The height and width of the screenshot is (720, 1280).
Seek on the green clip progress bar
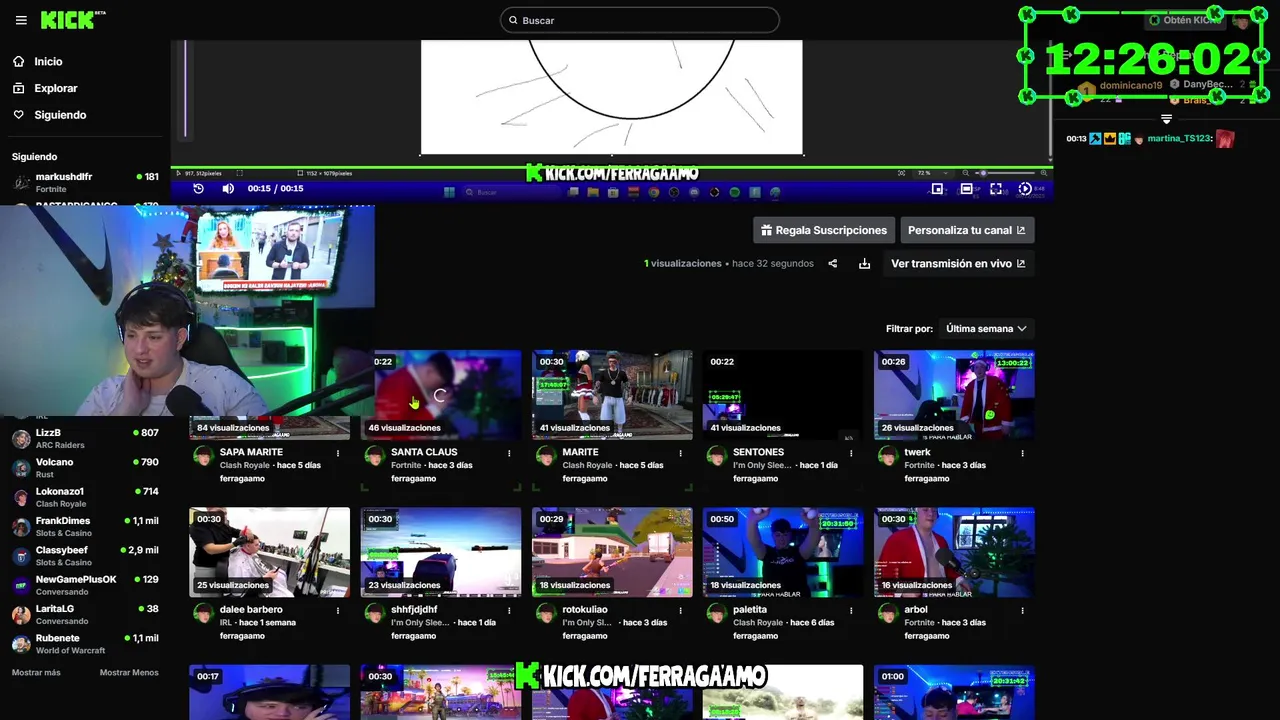611,167
